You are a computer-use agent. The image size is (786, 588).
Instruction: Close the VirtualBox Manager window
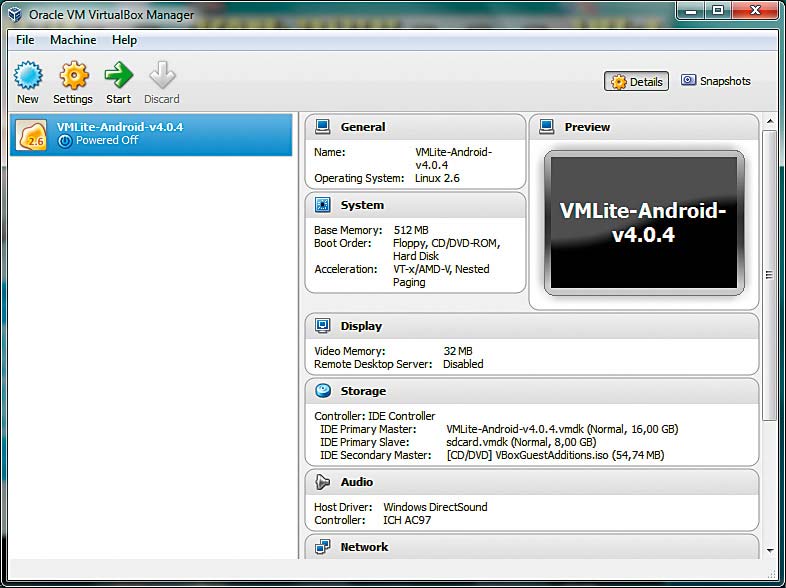pos(755,10)
